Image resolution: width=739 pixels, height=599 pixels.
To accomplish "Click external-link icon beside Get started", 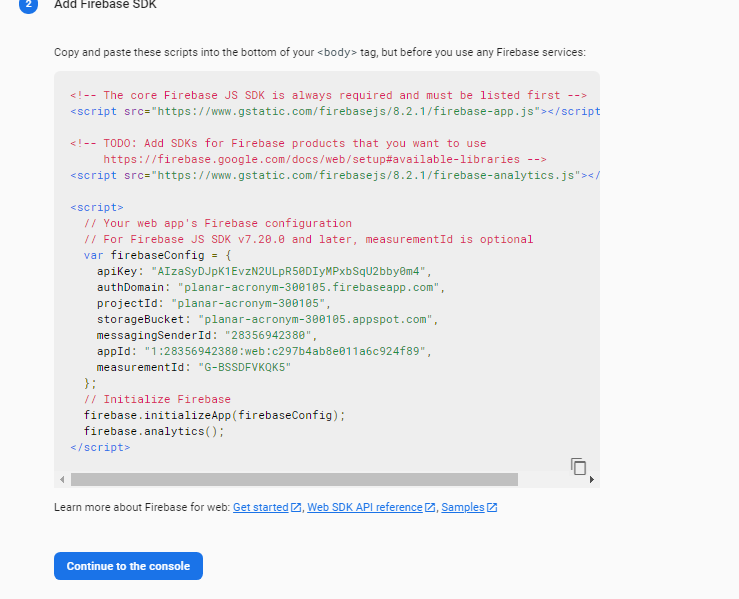I will 296,508.
